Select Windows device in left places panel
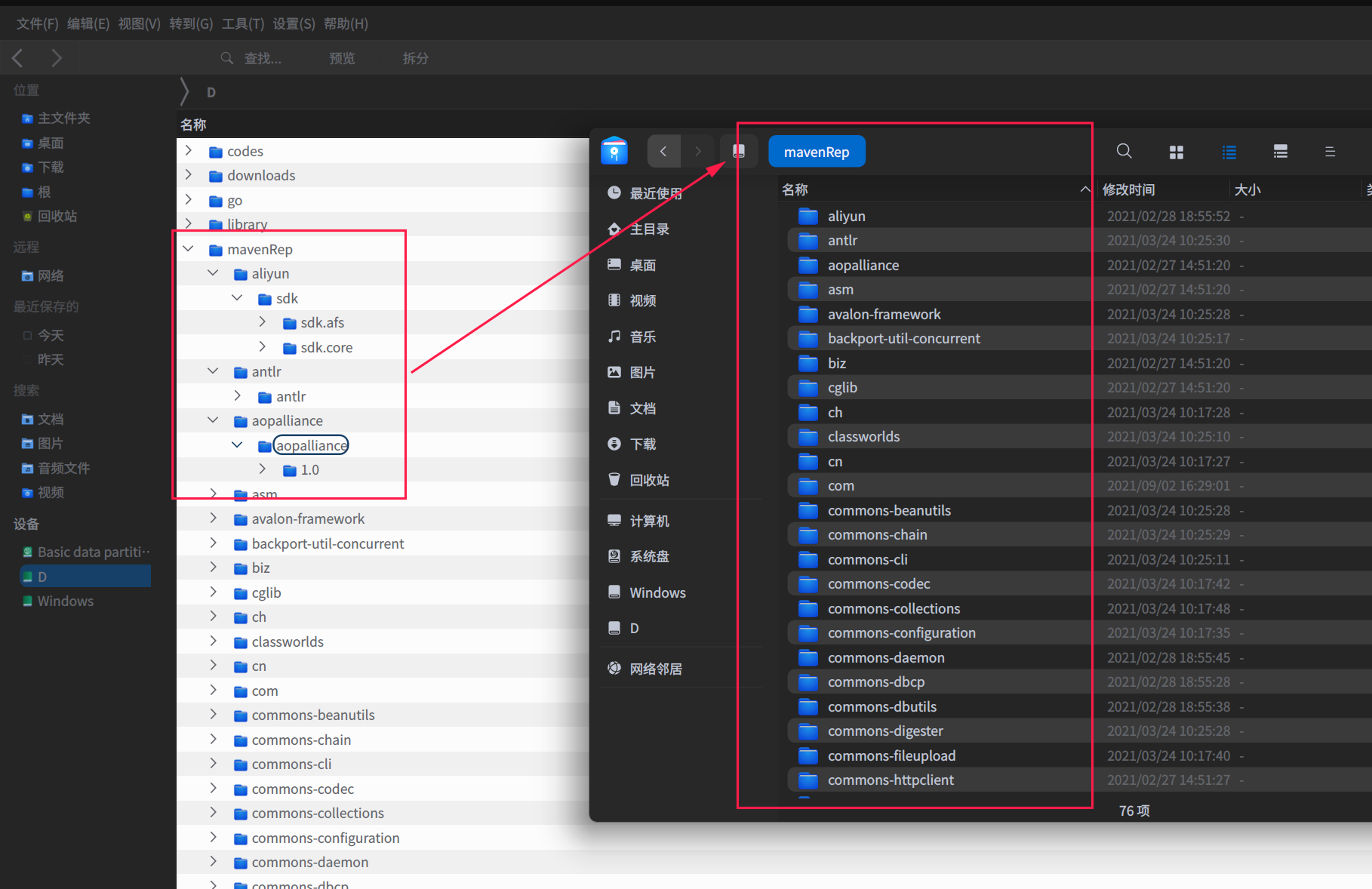 point(66,601)
